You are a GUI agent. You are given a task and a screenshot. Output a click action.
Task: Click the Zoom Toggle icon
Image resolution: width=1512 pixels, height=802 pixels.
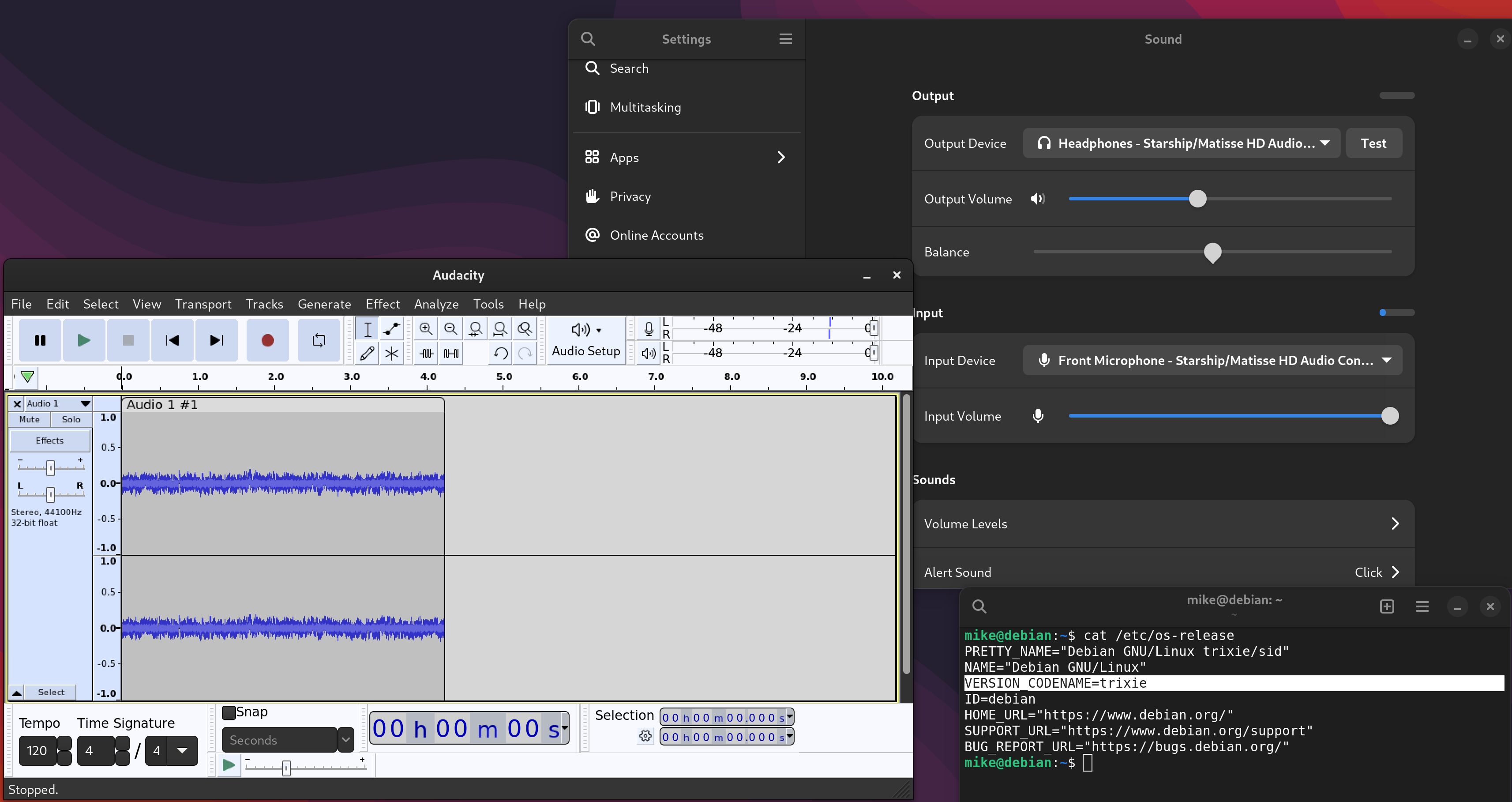525,329
